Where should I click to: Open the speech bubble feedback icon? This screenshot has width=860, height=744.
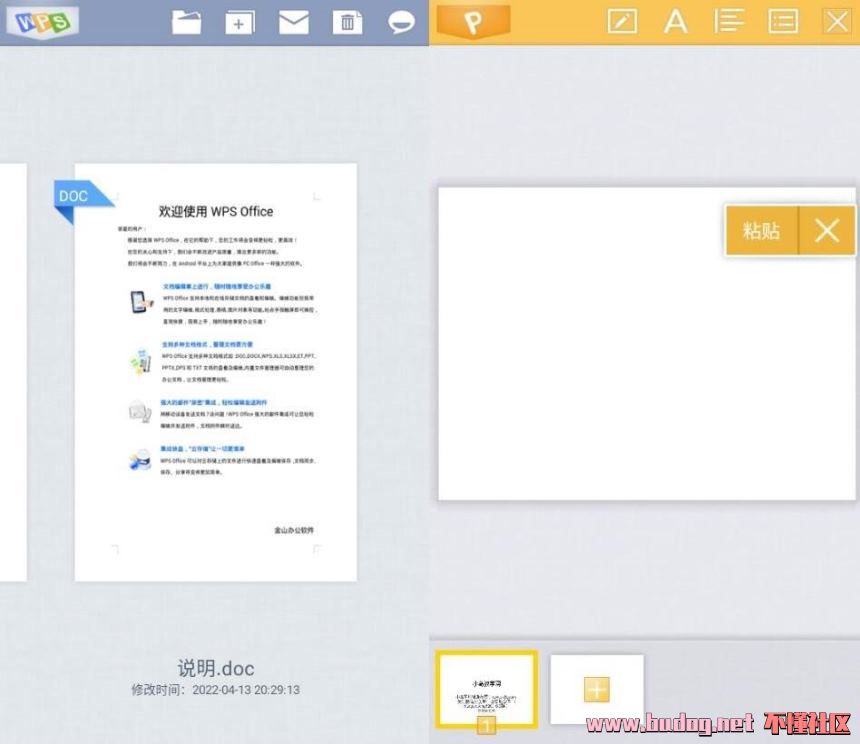(401, 22)
